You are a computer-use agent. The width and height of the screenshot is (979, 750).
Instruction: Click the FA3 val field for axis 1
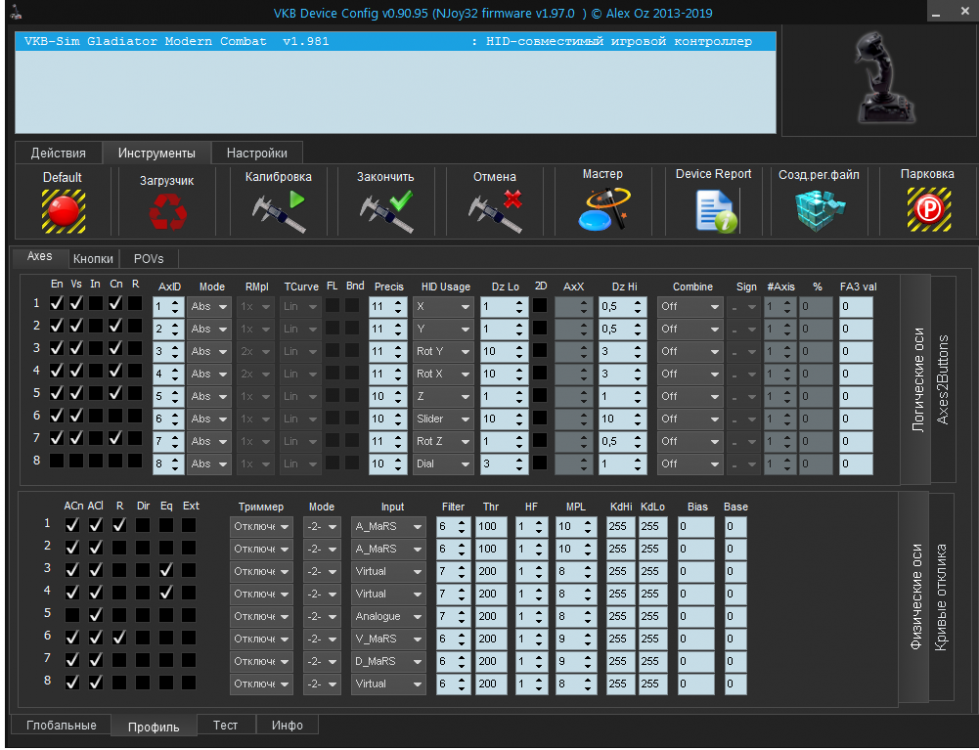pos(856,306)
